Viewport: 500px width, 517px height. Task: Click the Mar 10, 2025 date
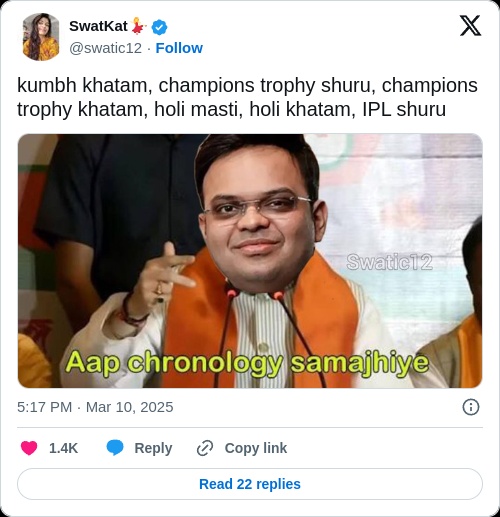point(130,407)
